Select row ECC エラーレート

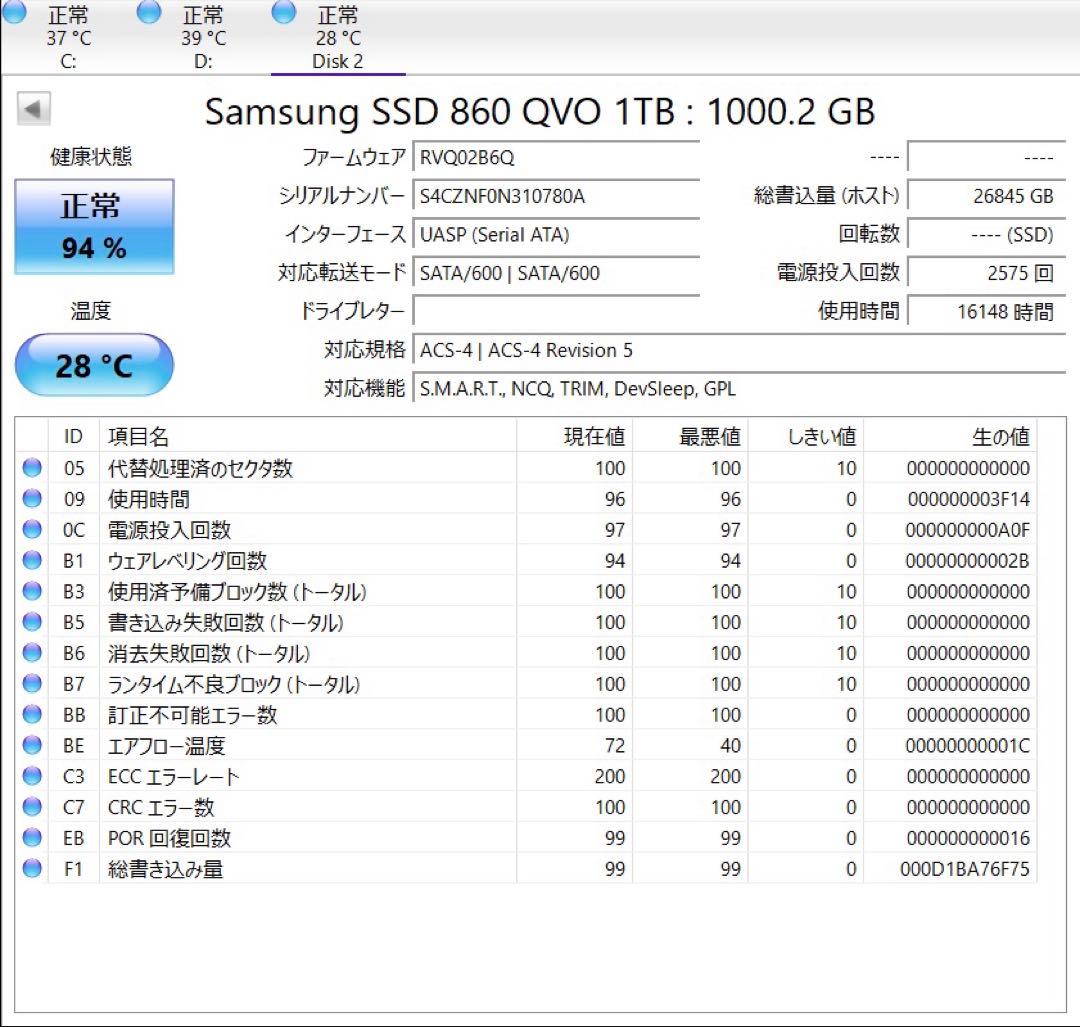click(526, 776)
